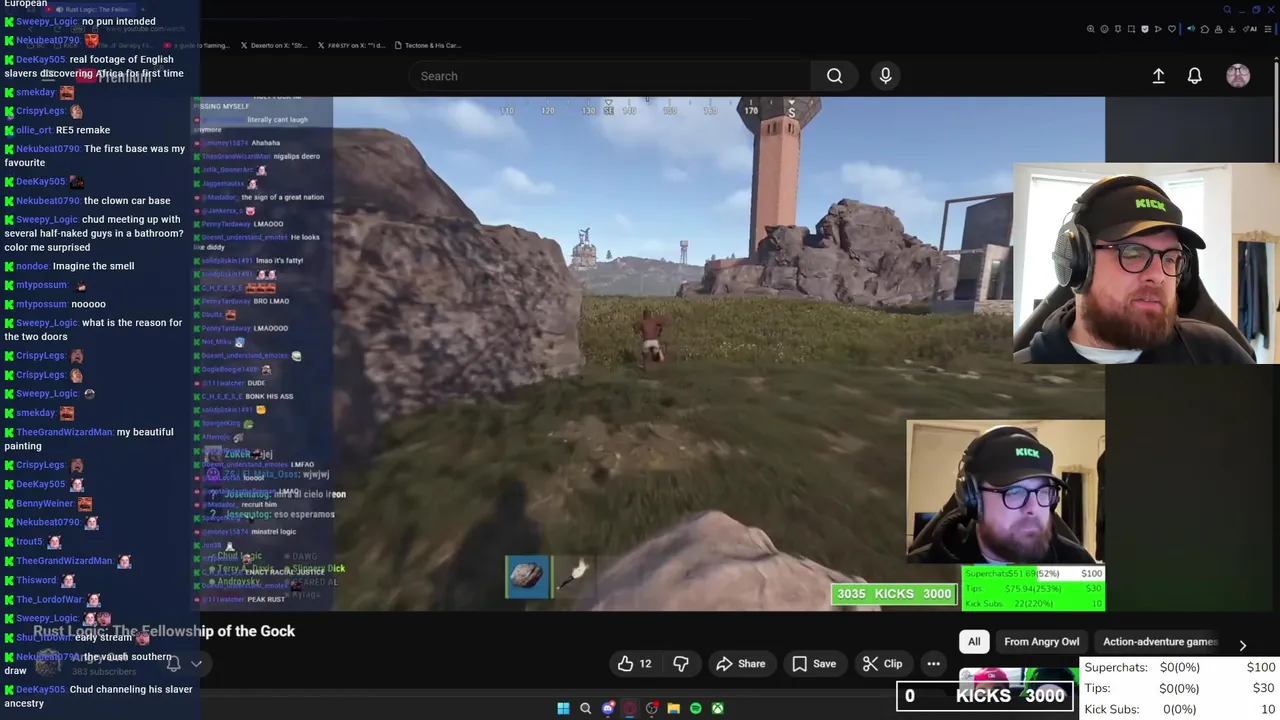Image resolution: width=1280 pixels, height=720 pixels.
Task: Click username The_LordofWar in chat
Action: pyautogui.click(x=49, y=600)
